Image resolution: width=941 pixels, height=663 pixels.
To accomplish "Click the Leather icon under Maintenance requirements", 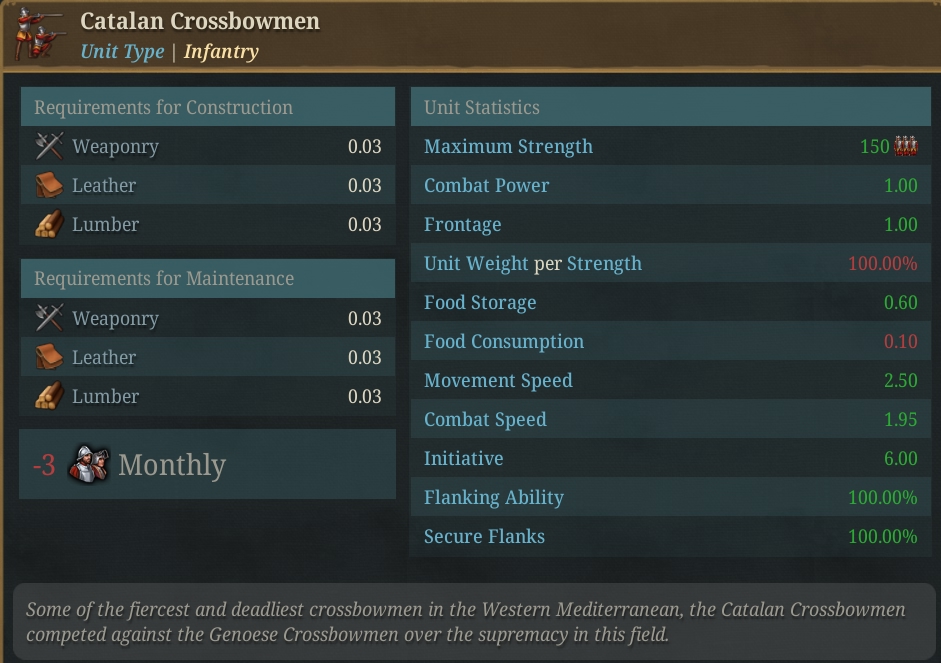I will (x=49, y=357).
